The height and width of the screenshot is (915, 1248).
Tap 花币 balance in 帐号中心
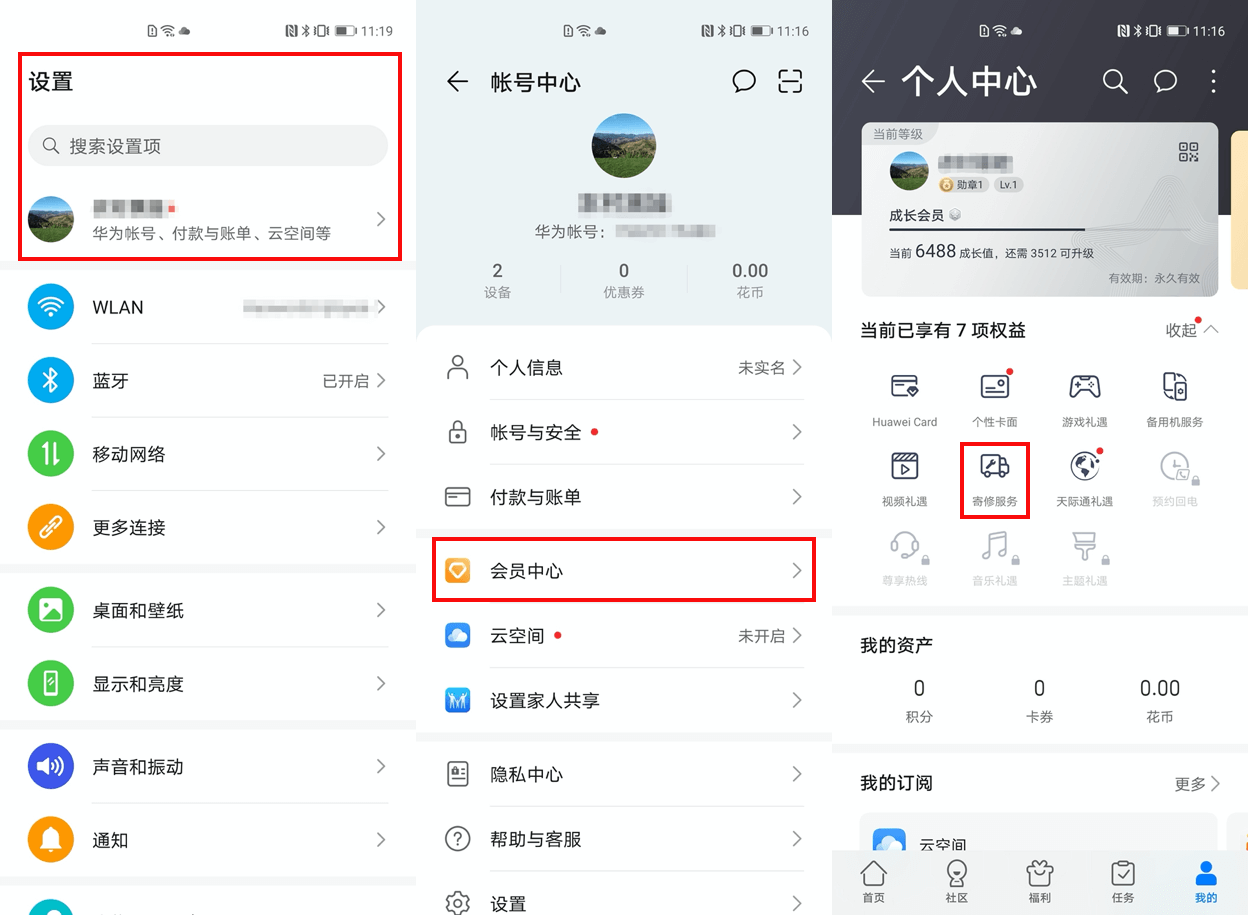click(x=750, y=281)
